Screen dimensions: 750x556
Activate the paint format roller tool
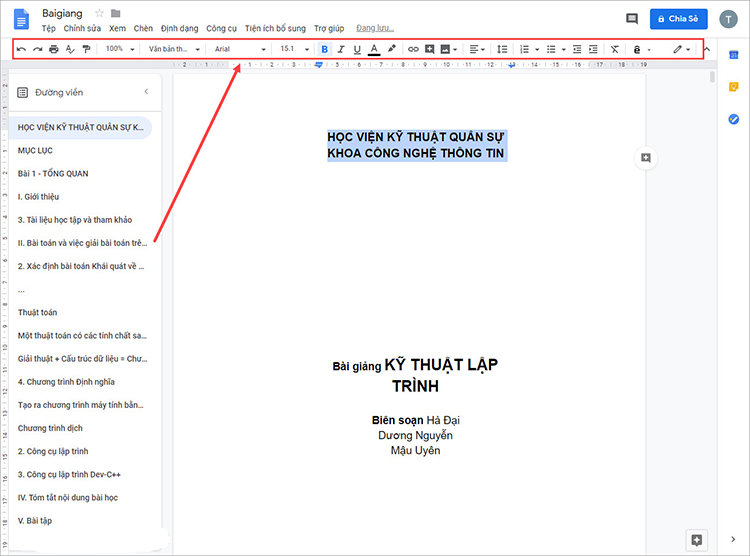86,49
